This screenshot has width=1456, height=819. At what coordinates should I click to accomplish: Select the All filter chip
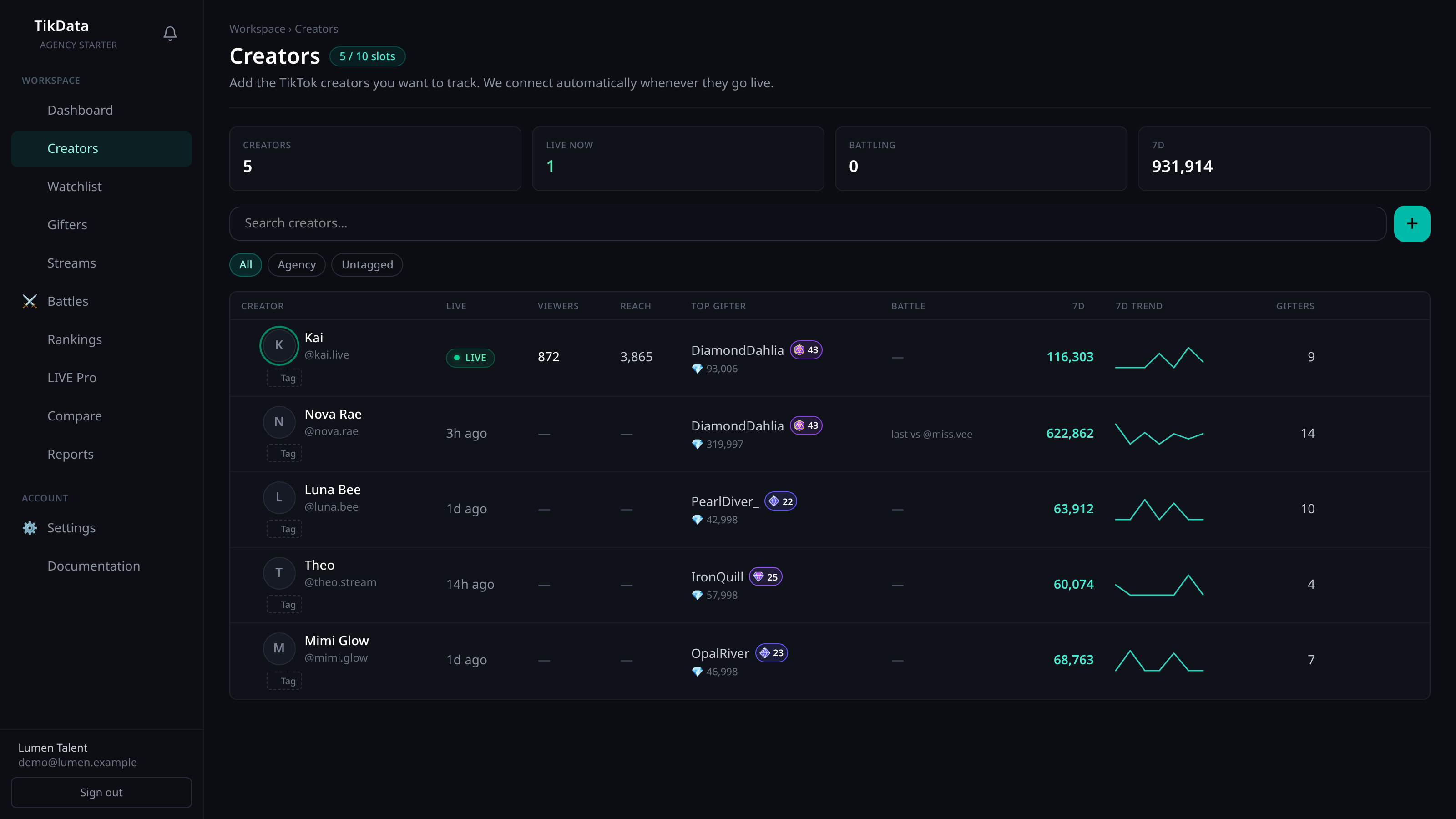coord(245,264)
